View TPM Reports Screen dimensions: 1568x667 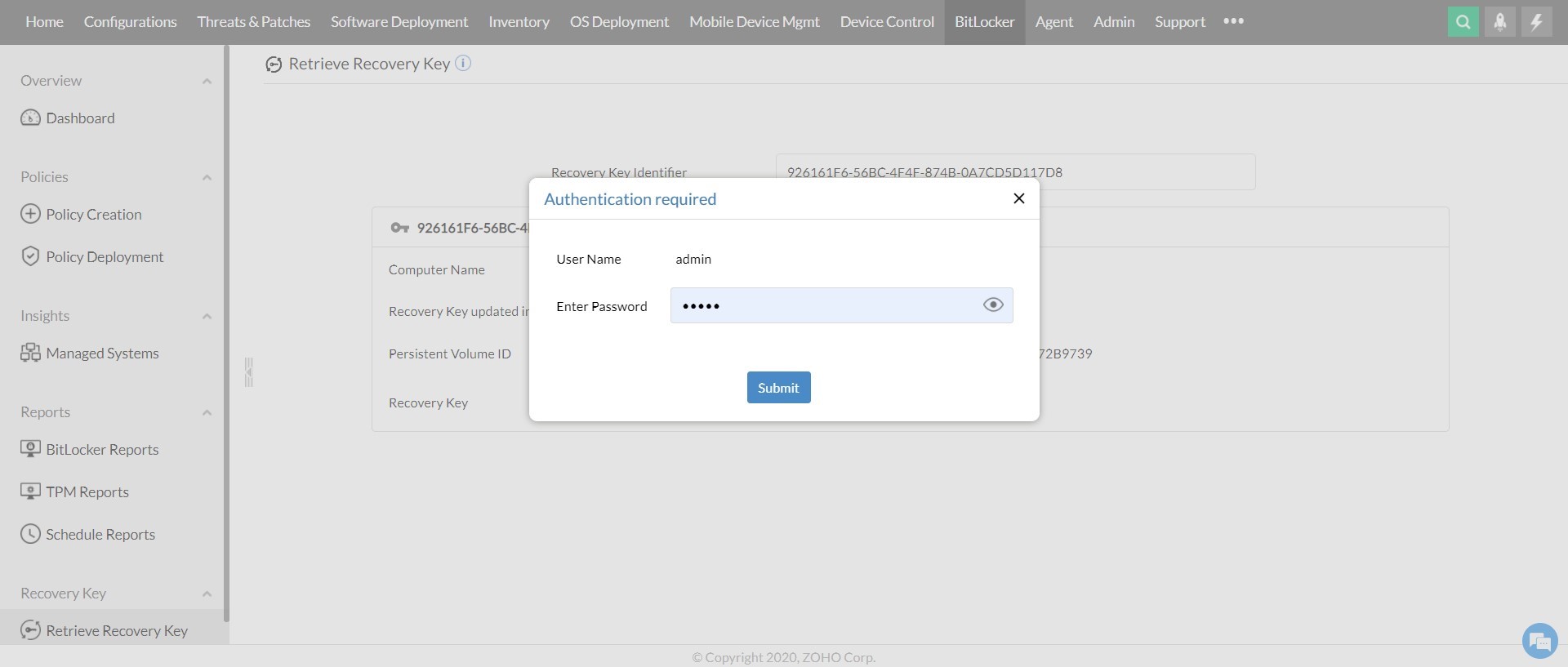tap(87, 491)
